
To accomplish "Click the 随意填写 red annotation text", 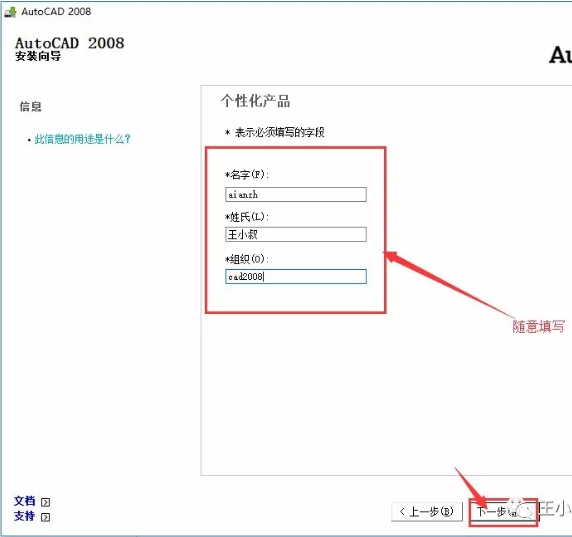I will (538, 326).
